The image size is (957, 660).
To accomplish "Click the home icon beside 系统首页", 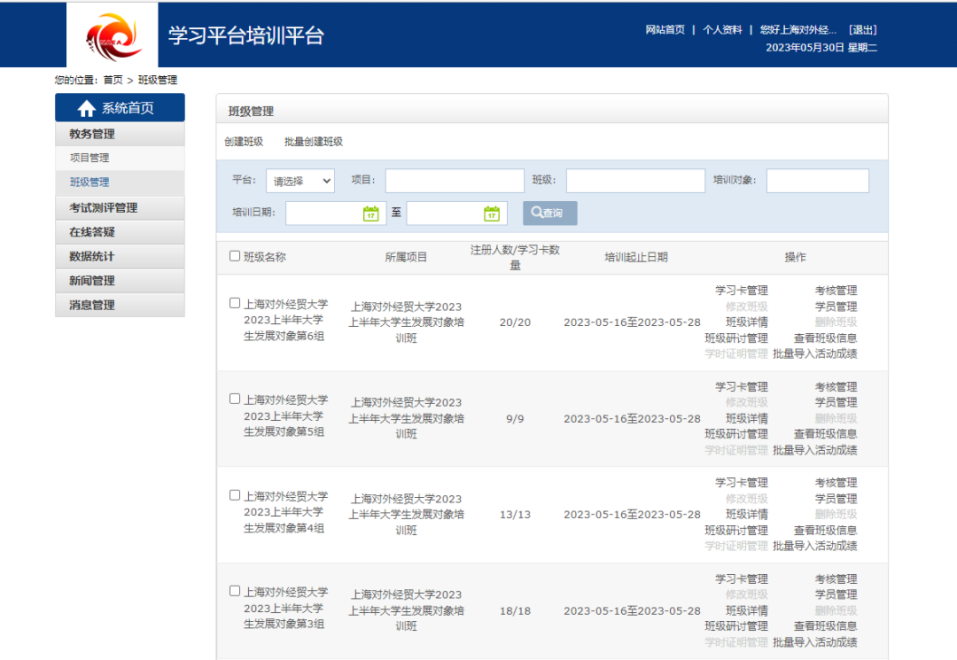I will point(86,109).
